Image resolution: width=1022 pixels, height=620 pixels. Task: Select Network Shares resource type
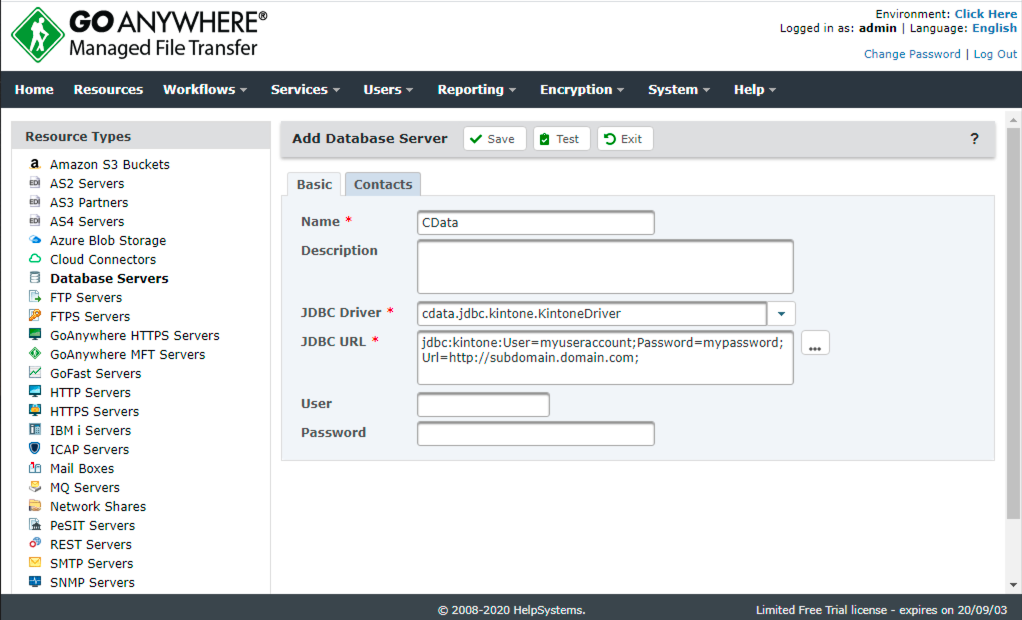point(98,507)
